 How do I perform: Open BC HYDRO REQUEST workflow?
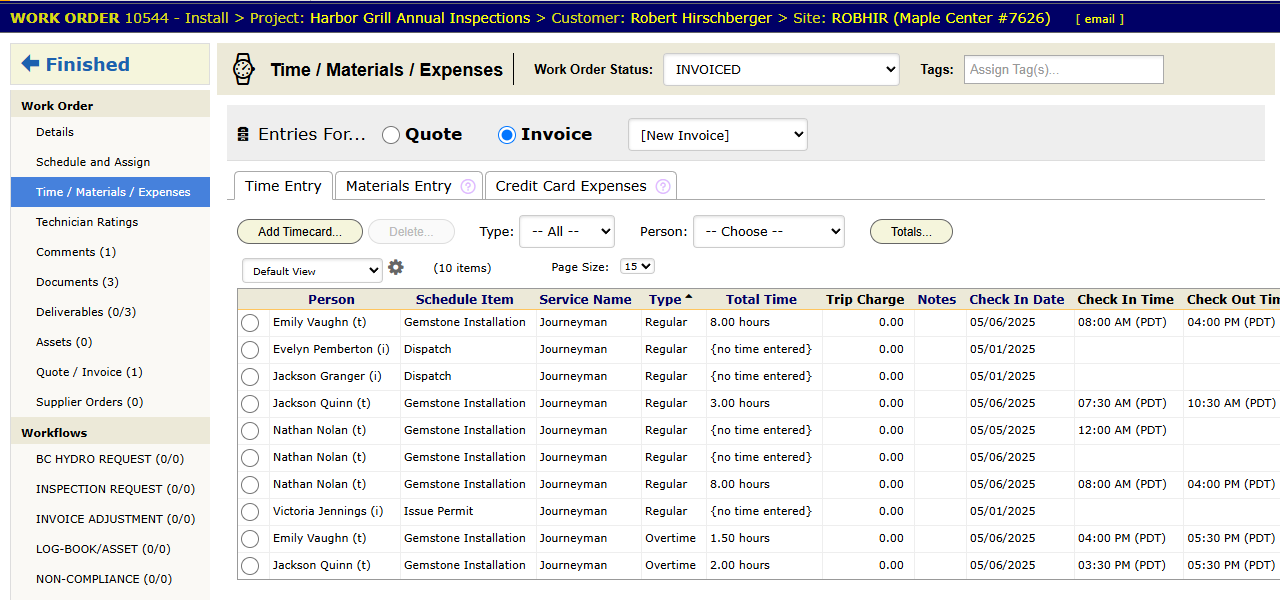point(110,459)
